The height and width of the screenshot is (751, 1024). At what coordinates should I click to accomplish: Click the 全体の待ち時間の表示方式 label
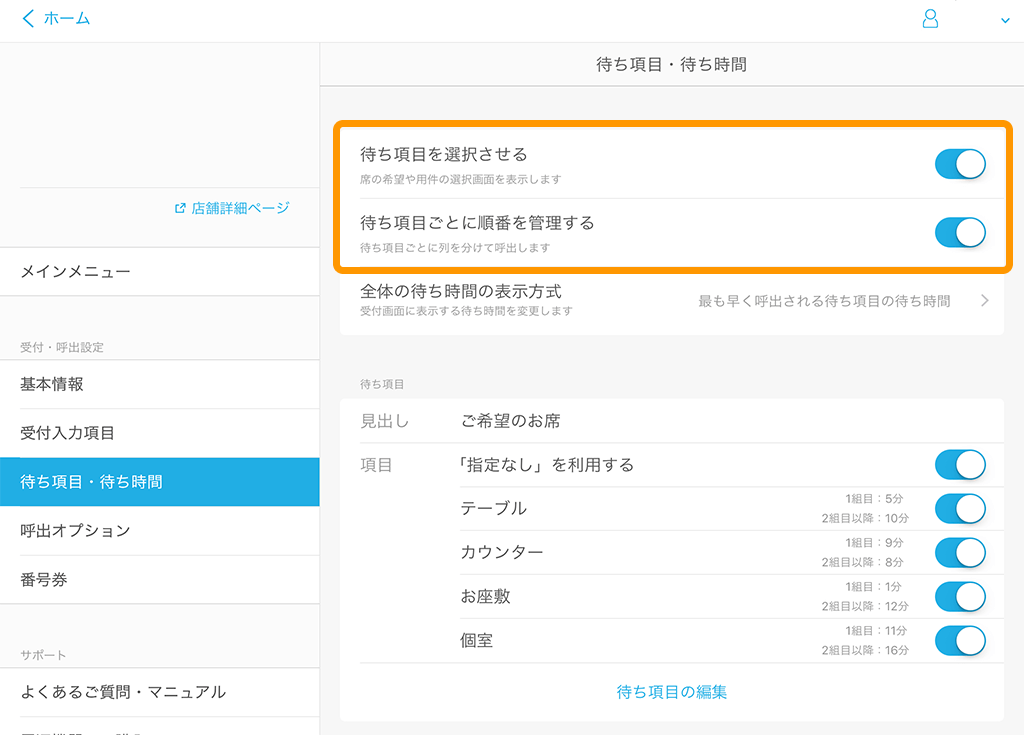pyautogui.click(x=460, y=291)
